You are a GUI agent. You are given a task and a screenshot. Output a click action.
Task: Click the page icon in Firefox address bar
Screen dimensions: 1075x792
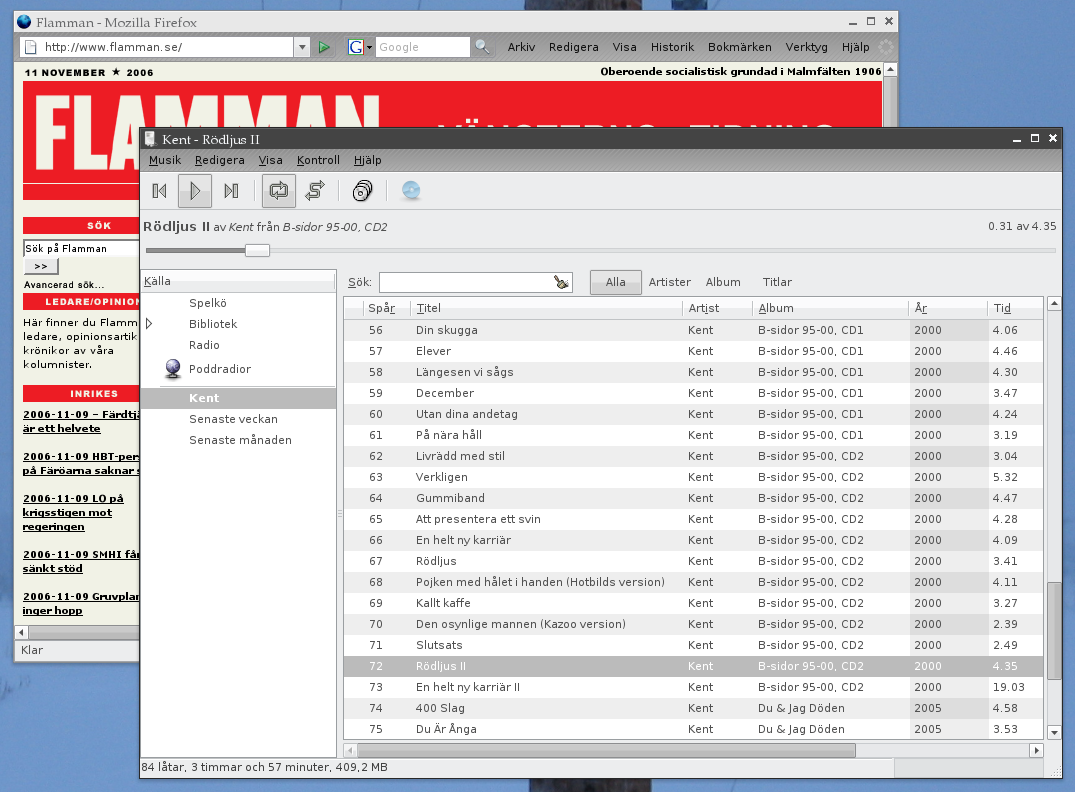pos(30,47)
